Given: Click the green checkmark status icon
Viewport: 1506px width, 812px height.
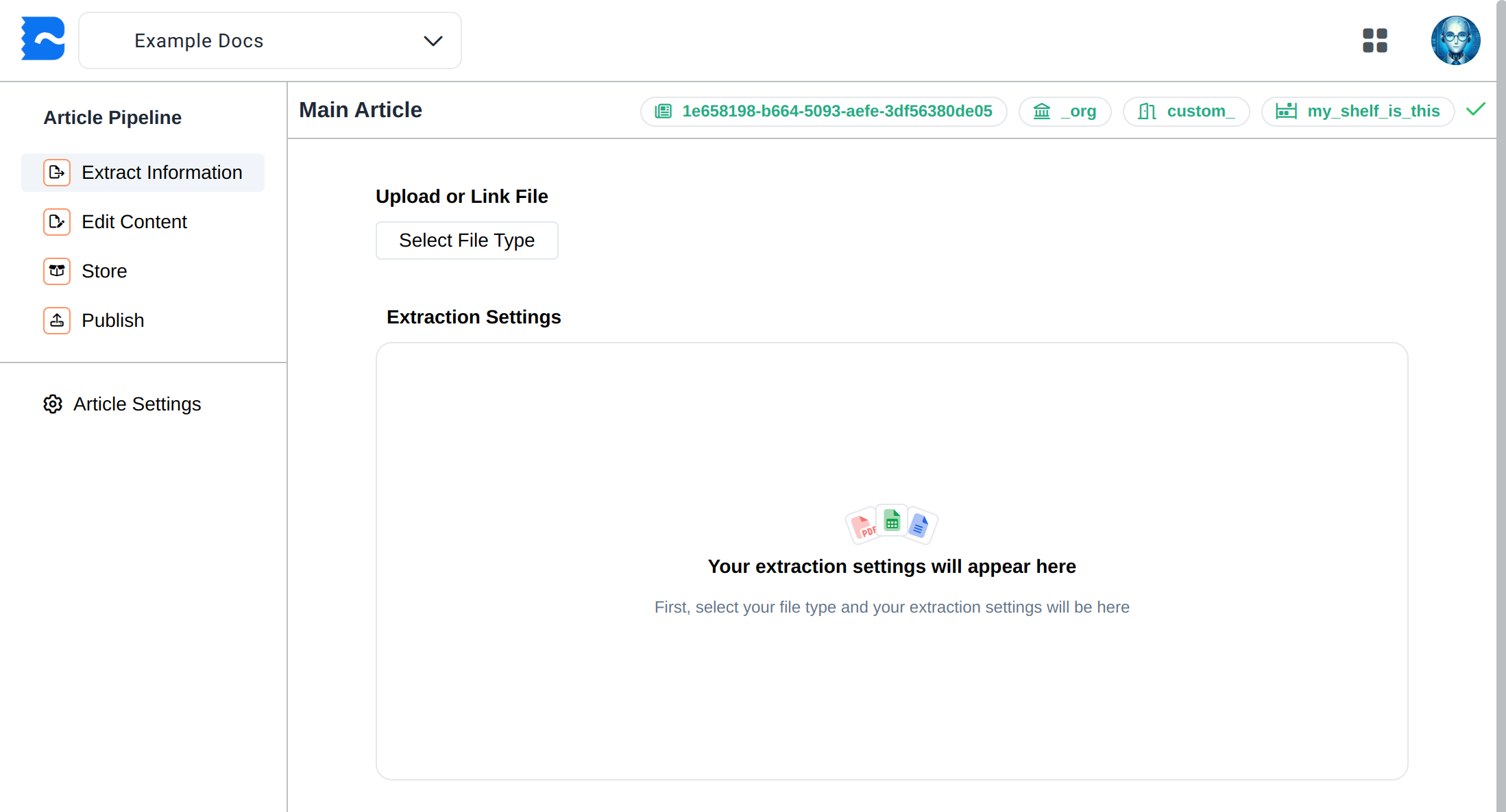Looking at the screenshot, I should pyautogui.click(x=1476, y=110).
